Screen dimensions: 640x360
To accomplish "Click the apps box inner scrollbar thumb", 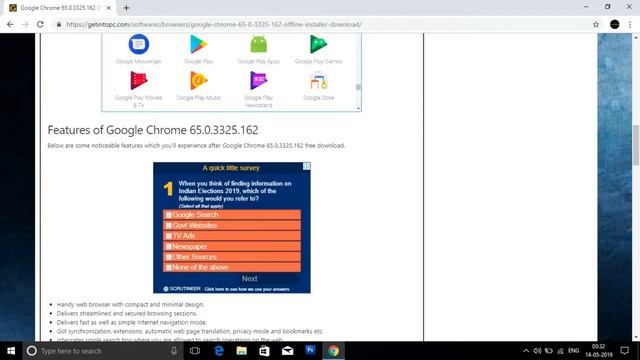I will pos(358,87).
